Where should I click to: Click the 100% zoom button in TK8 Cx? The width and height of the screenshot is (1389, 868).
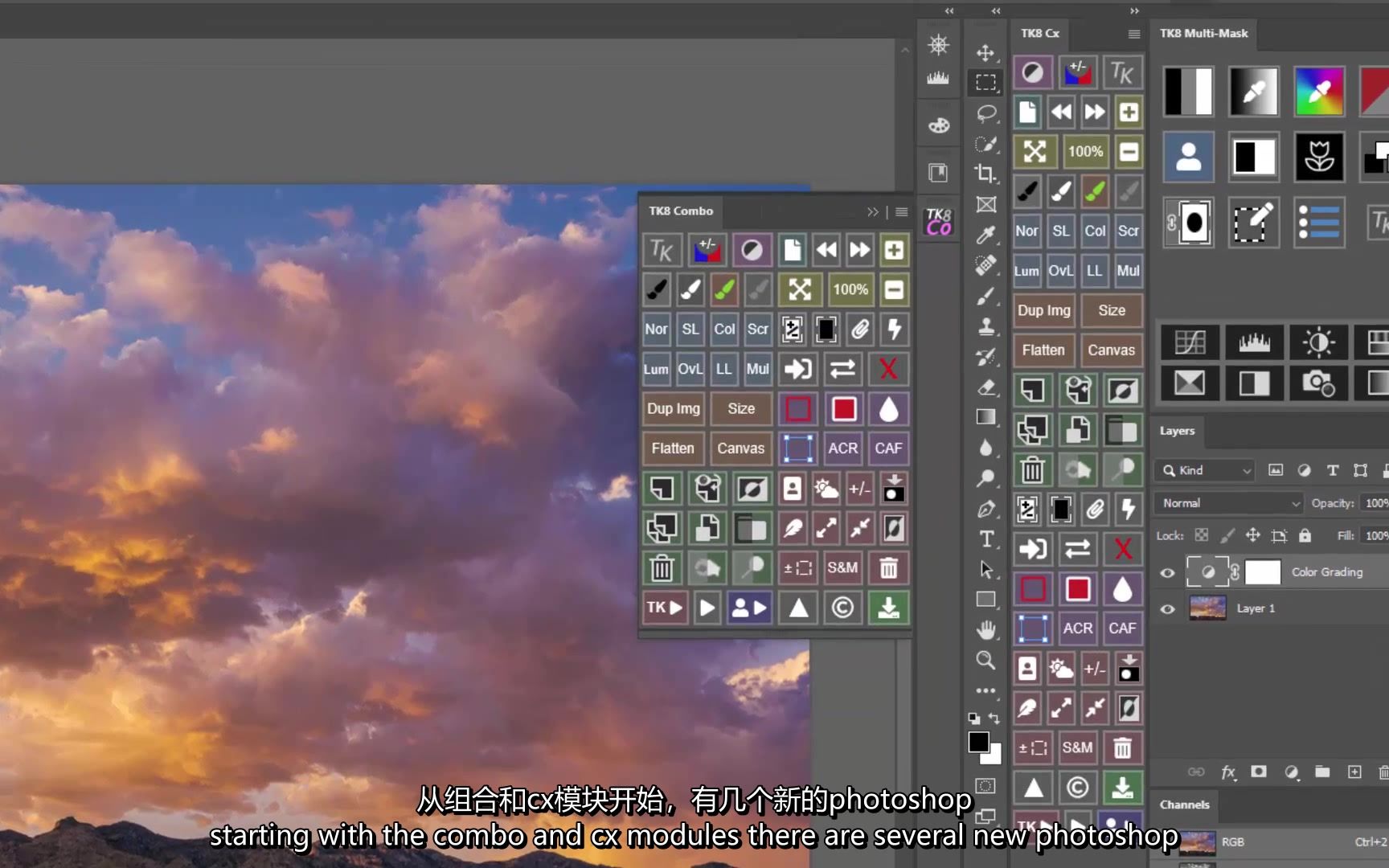pyautogui.click(x=1085, y=152)
